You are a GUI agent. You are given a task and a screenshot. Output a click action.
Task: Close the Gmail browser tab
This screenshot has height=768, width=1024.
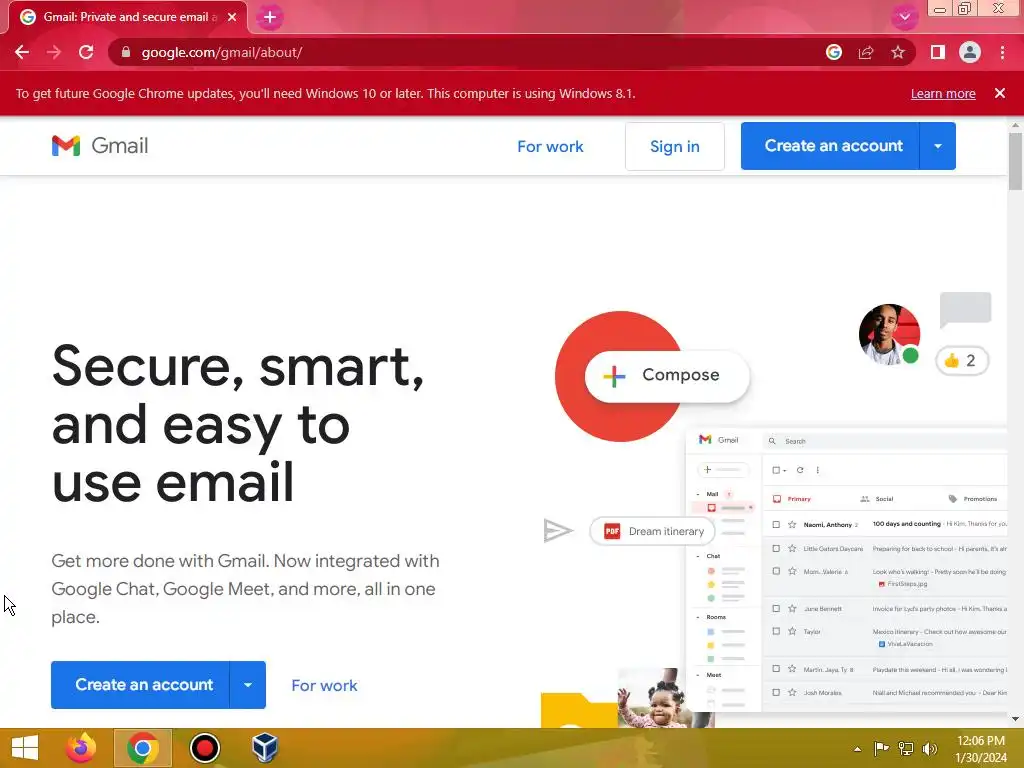tap(232, 18)
